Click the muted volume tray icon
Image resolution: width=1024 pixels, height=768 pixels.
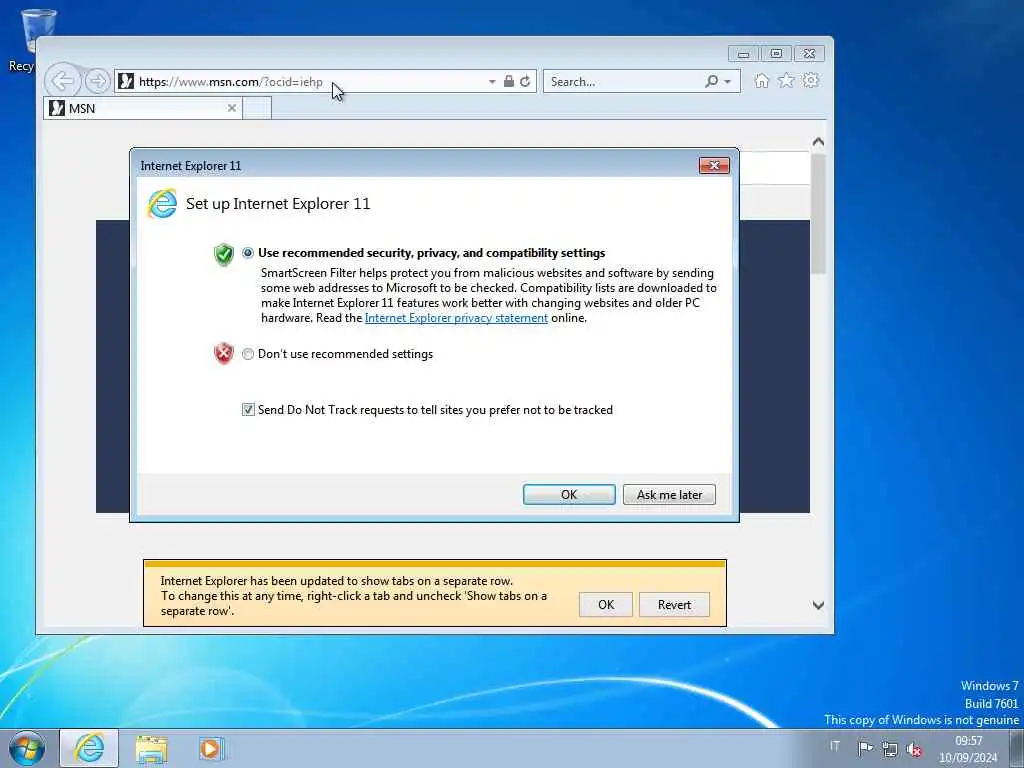click(914, 749)
